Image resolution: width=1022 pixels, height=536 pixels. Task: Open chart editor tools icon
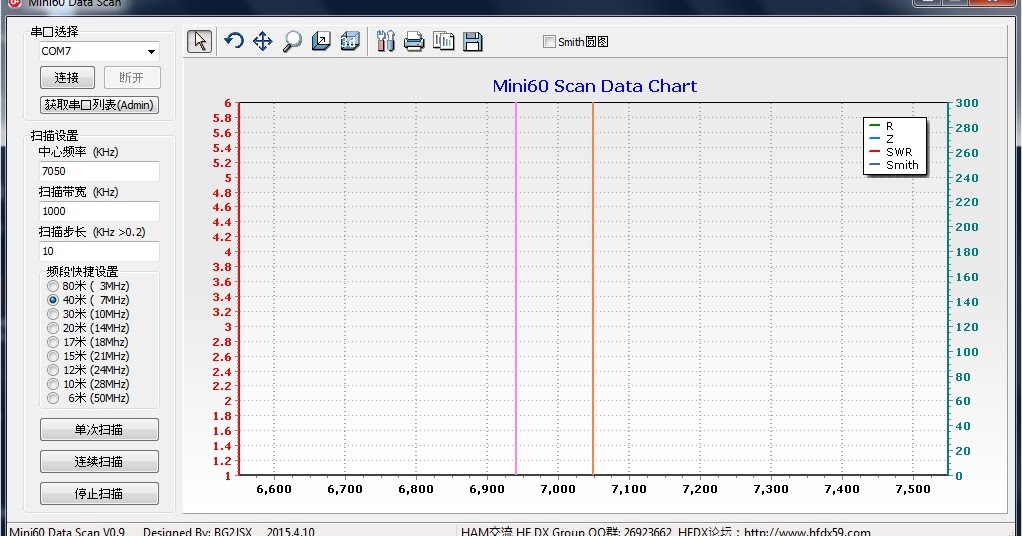coord(385,41)
